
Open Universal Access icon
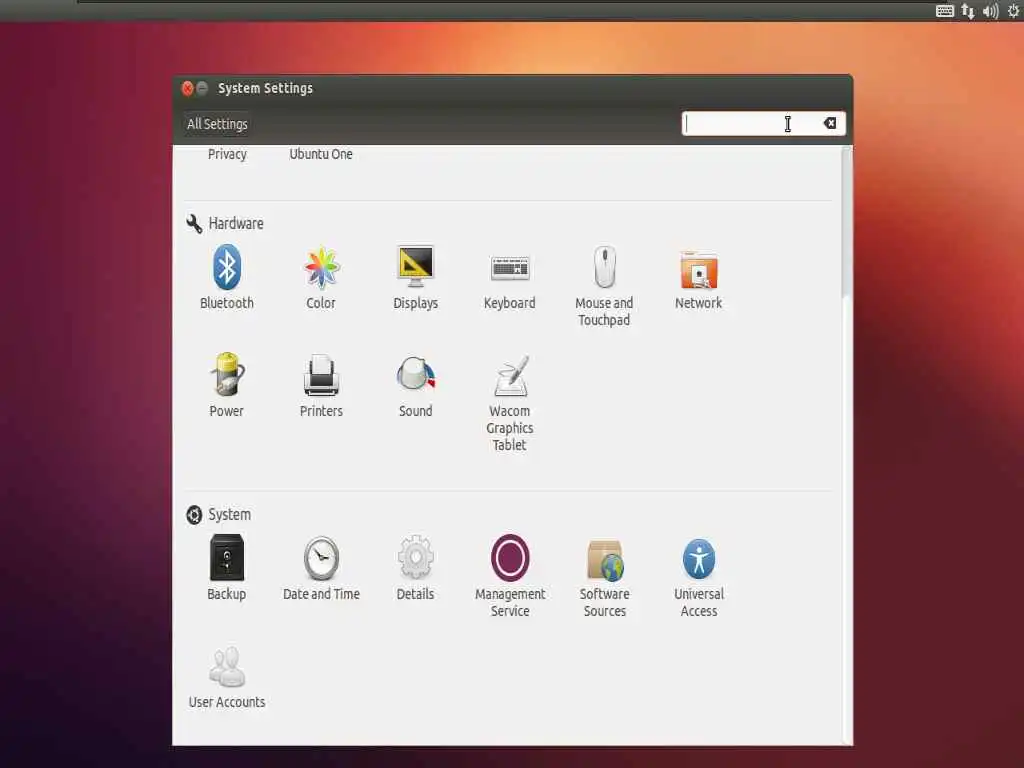pos(699,559)
